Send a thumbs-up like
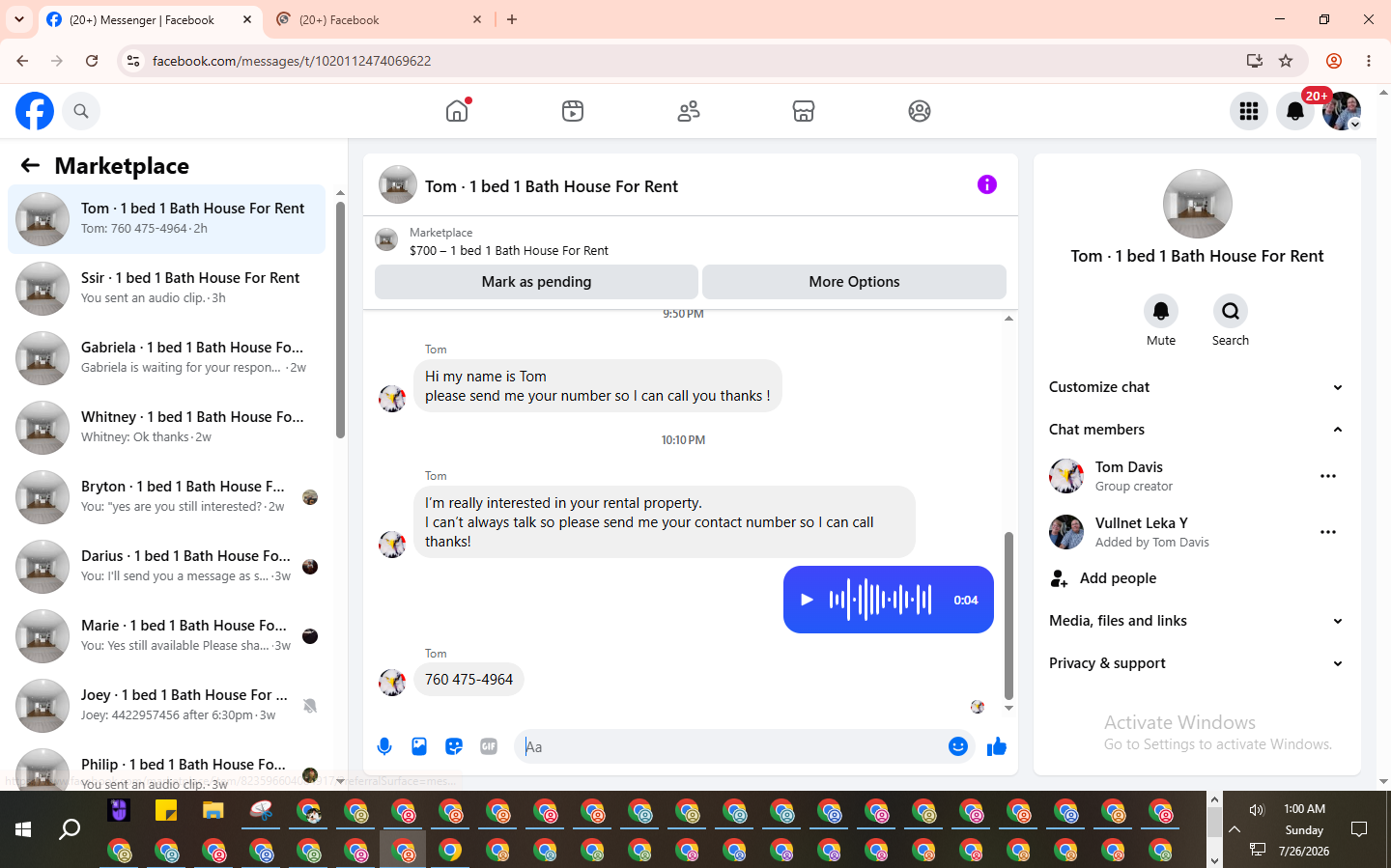Screen dimensions: 1391x868 (997, 746)
